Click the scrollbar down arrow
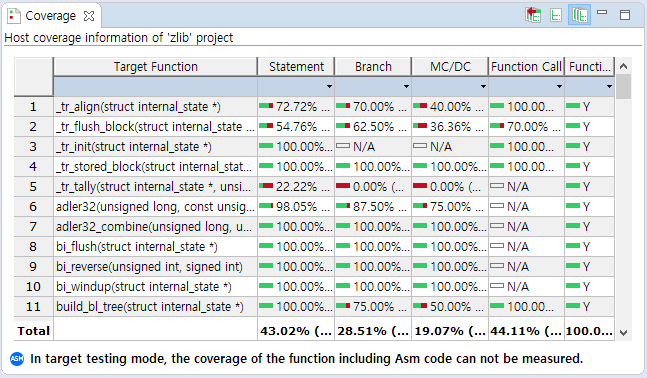Screen dimensions: 647x378 [623, 333]
